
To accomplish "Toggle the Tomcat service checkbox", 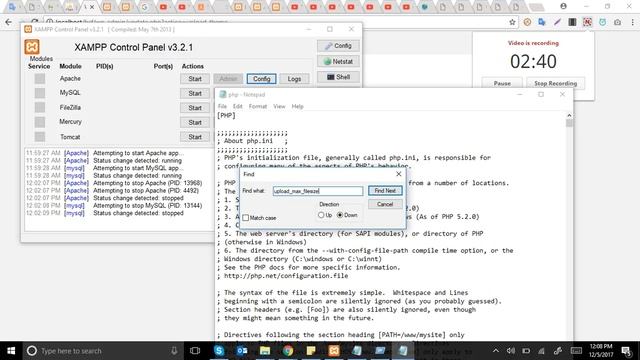I will (x=40, y=137).
